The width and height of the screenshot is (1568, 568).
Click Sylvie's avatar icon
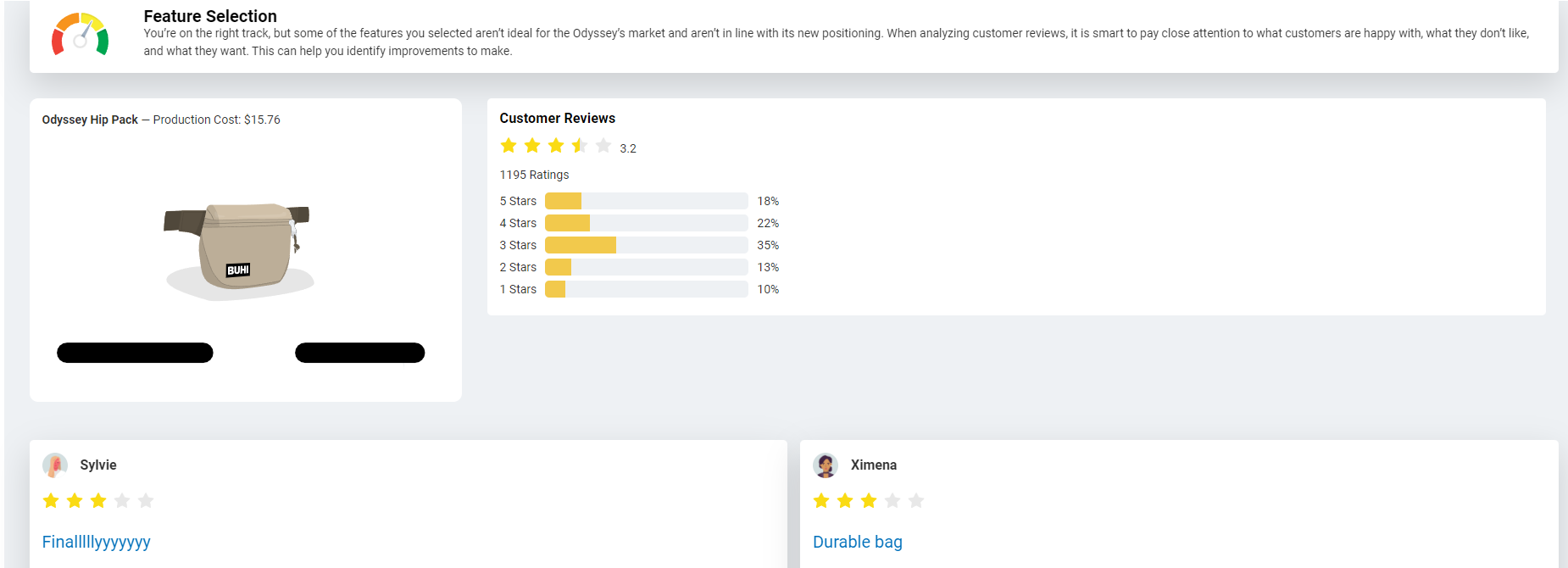pos(55,465)
